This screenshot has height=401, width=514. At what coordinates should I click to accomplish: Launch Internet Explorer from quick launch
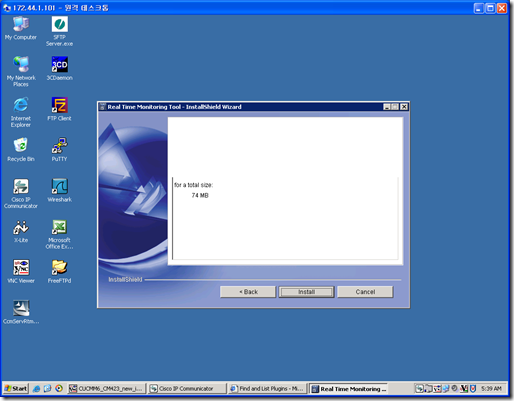(x=37, y=389)
